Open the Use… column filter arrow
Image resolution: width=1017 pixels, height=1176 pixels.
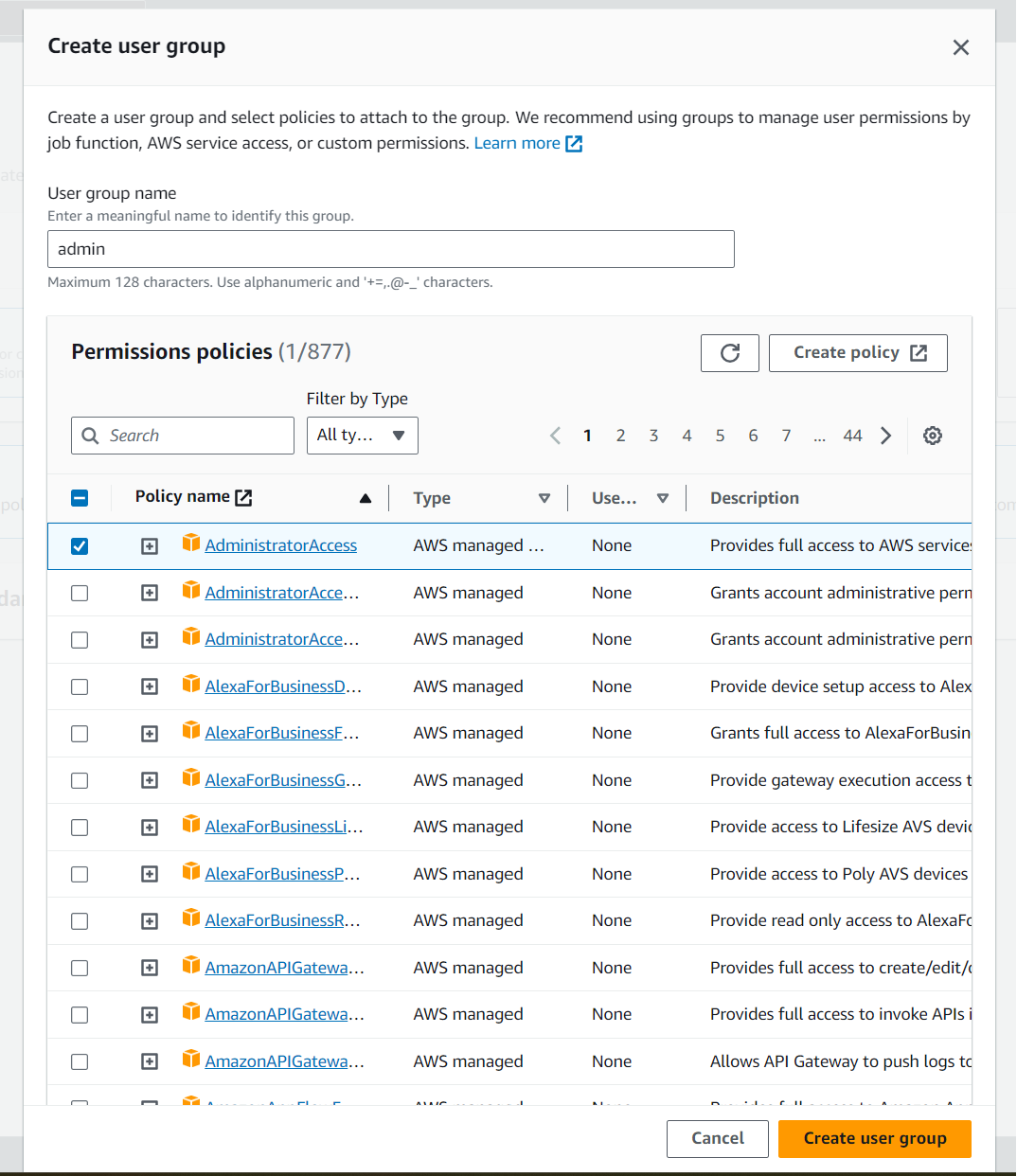663,498
